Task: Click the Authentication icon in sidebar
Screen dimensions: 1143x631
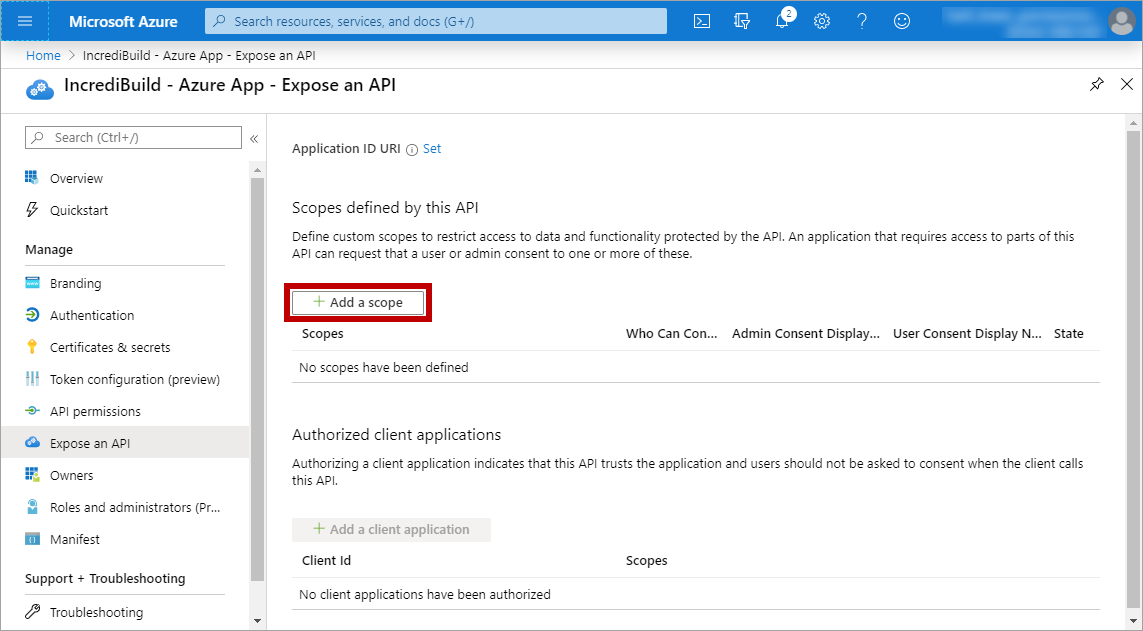Action: (x=32, y=315)
